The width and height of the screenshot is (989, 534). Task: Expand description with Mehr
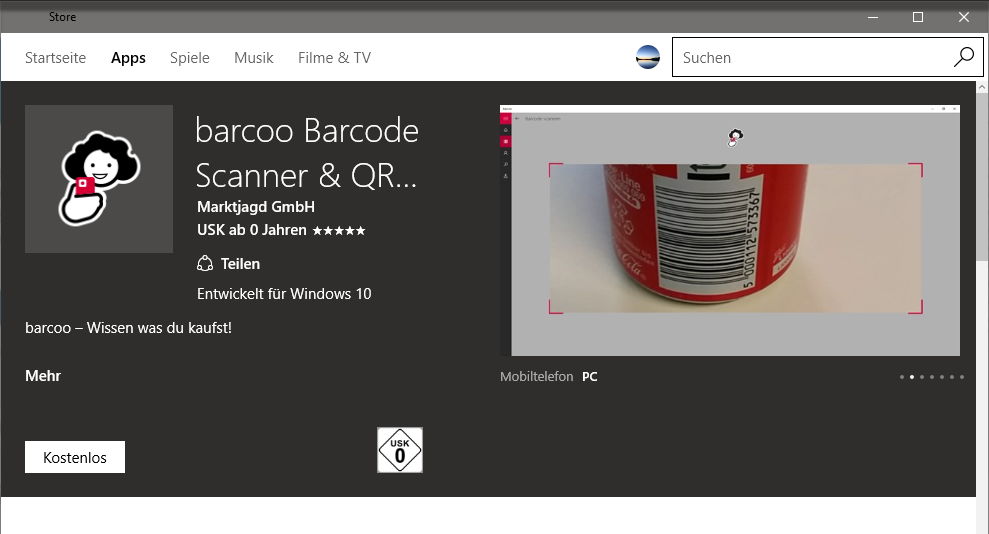pyautogui.click(x=43, y=376)
